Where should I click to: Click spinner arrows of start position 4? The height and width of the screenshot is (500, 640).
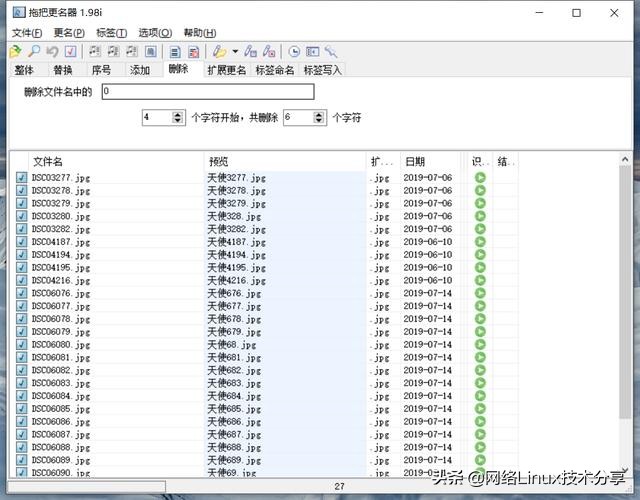(x=177, y=118)
